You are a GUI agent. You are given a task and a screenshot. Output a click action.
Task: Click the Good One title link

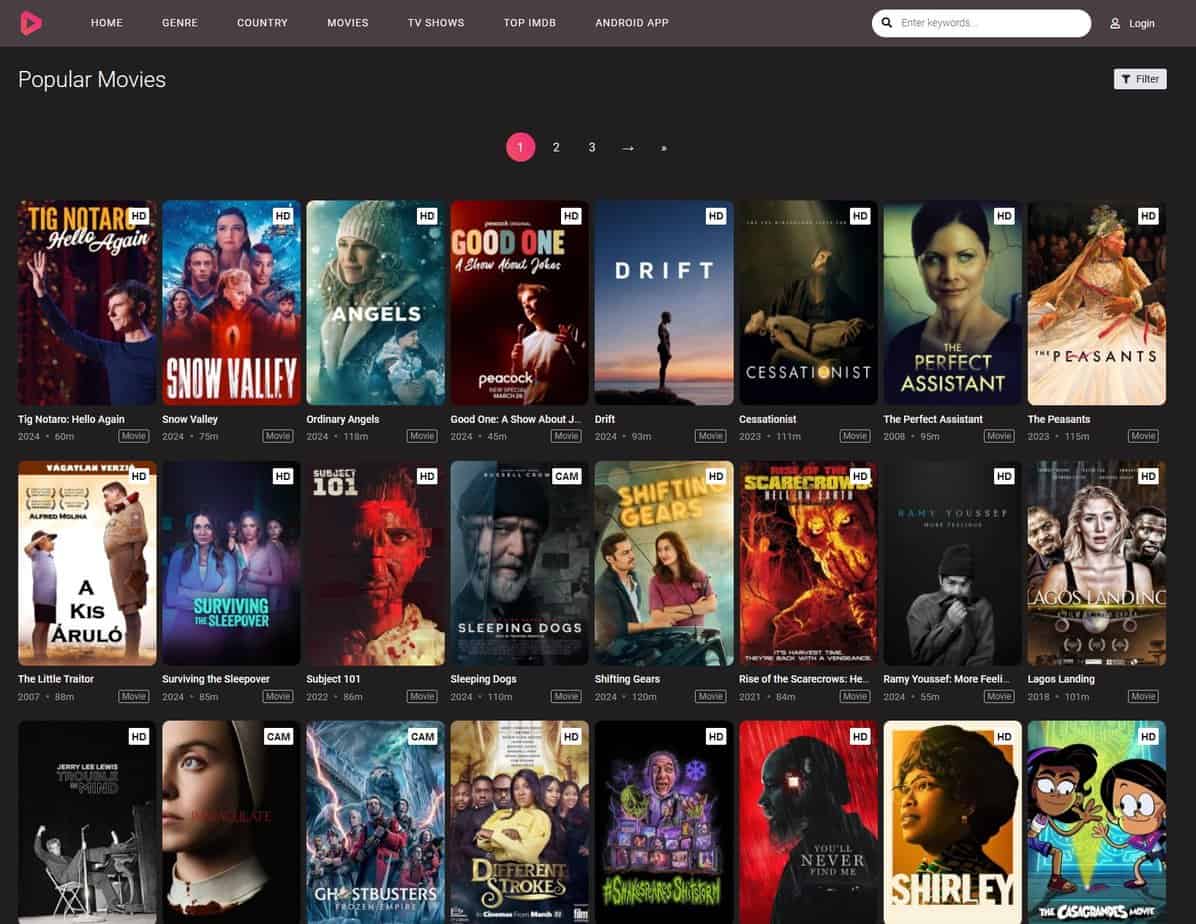pyautogui.click(x=516, y=419)
